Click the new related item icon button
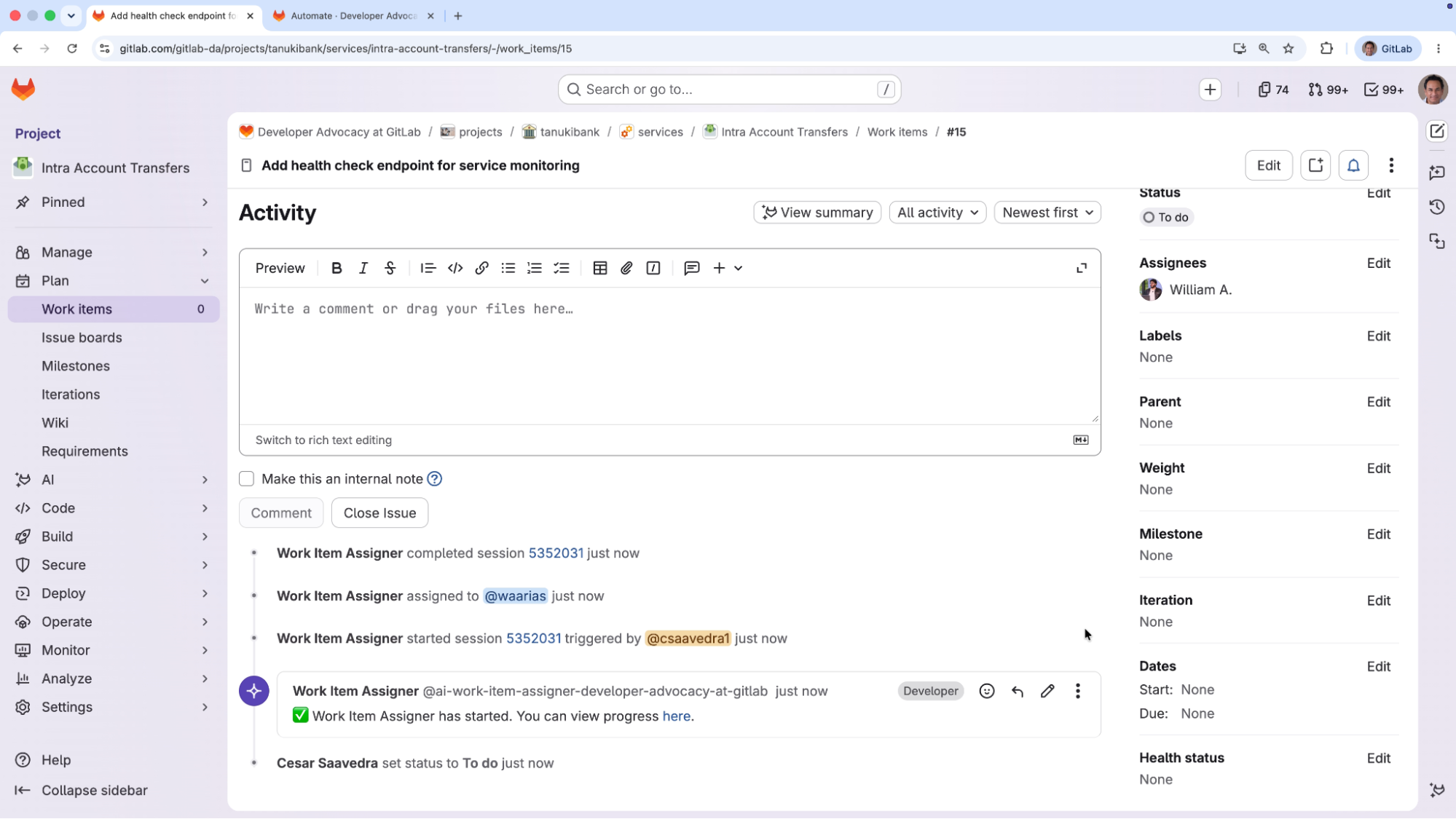This screenshot has width=1456, height=819. pos(1315,166)
